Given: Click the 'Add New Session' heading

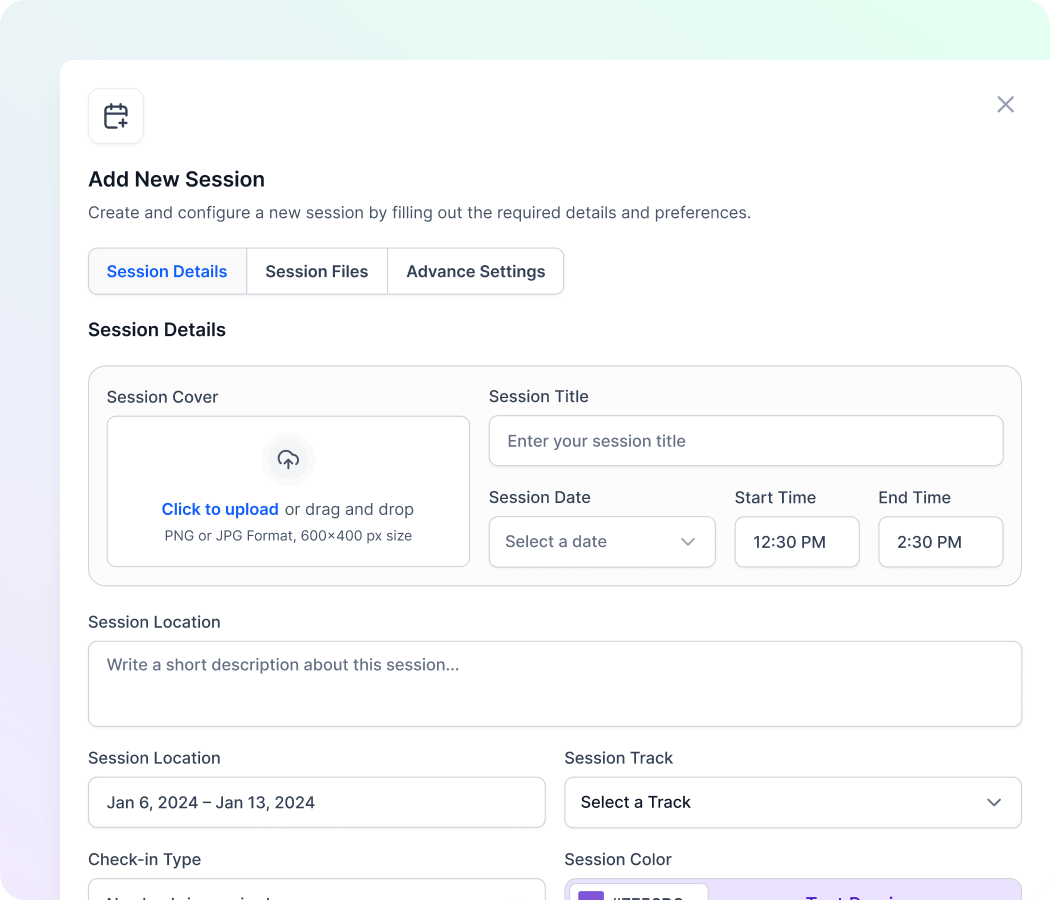Looking at the screenshot, I should pos(177,179).
